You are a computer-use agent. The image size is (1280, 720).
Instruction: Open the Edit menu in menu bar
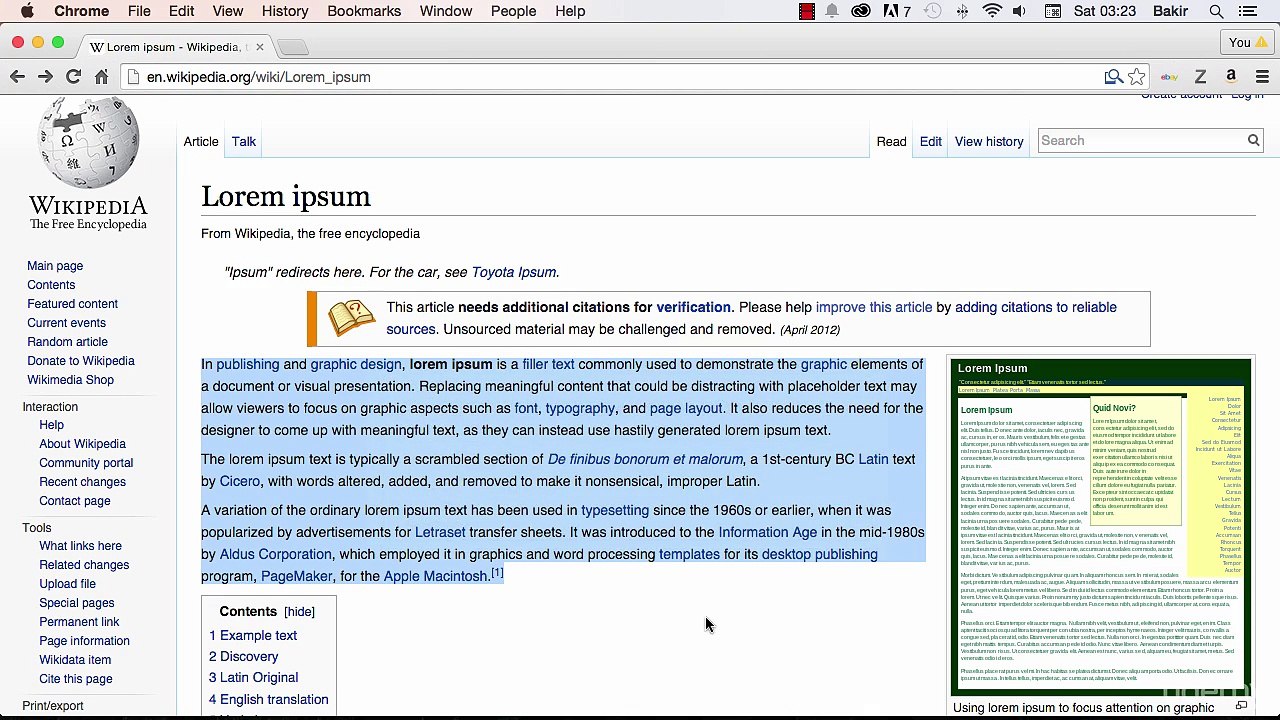click(x=181, y=11)
